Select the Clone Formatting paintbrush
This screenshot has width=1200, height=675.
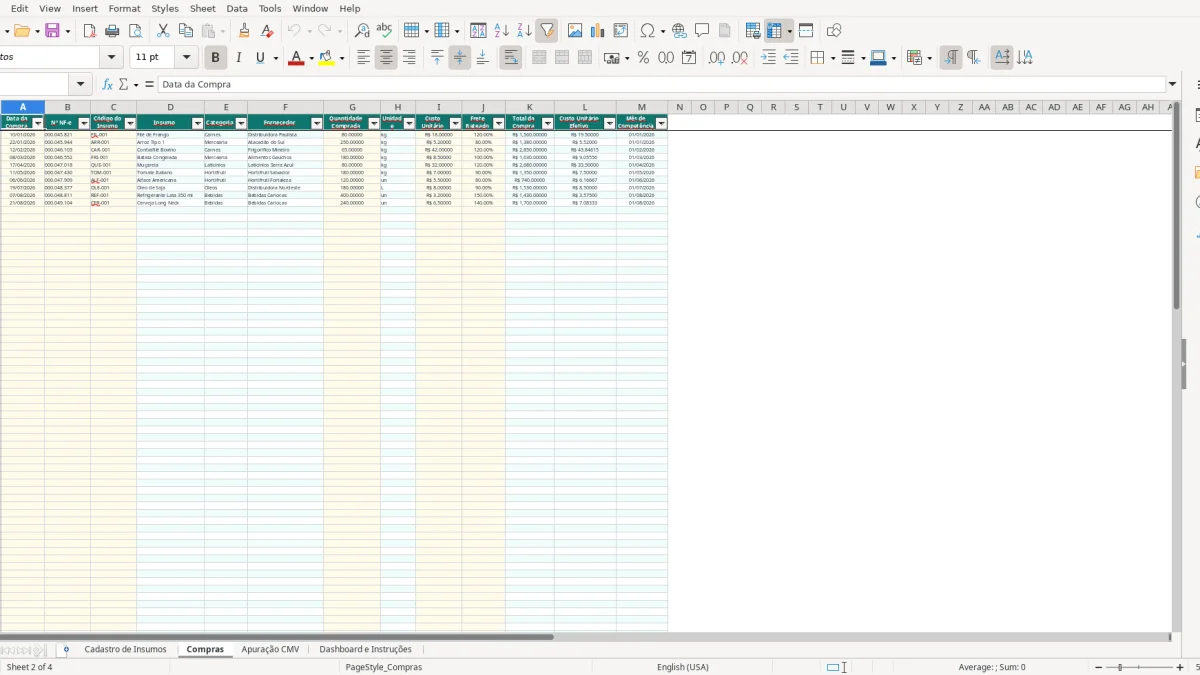pos(244,31)
